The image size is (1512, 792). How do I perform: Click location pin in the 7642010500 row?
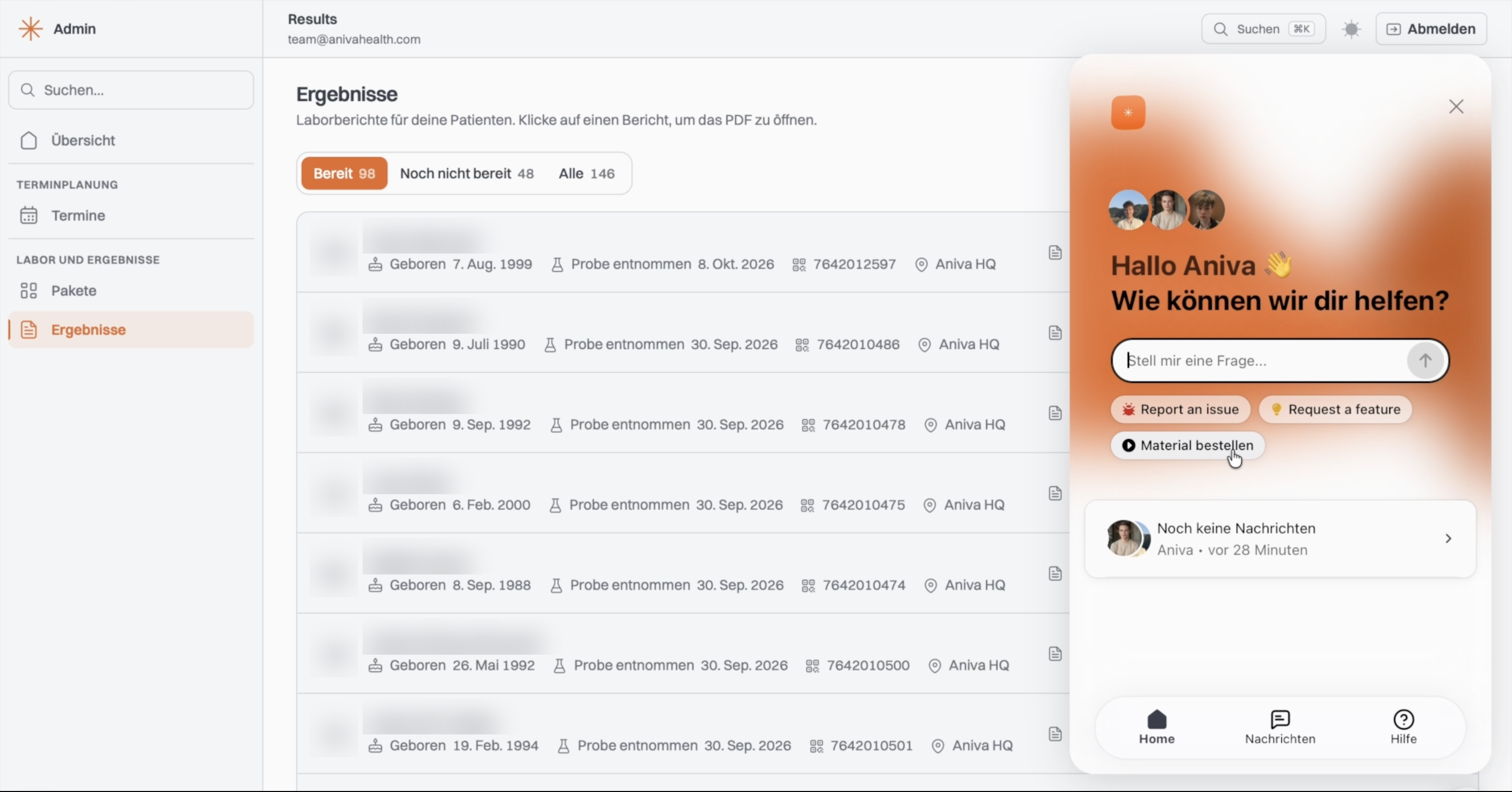(935, 666)
